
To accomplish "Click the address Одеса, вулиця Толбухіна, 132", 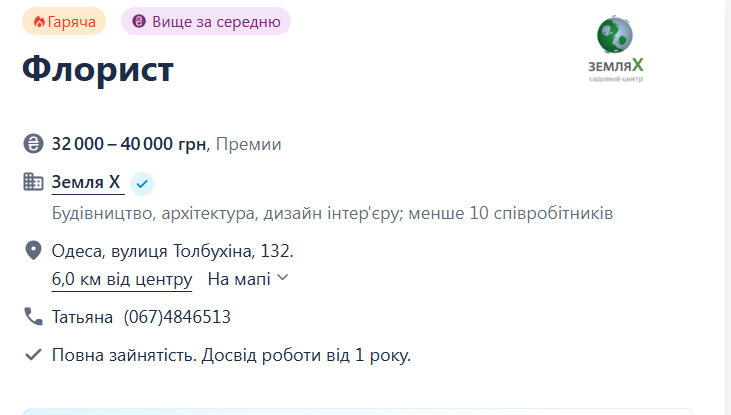I will (172, 251).
